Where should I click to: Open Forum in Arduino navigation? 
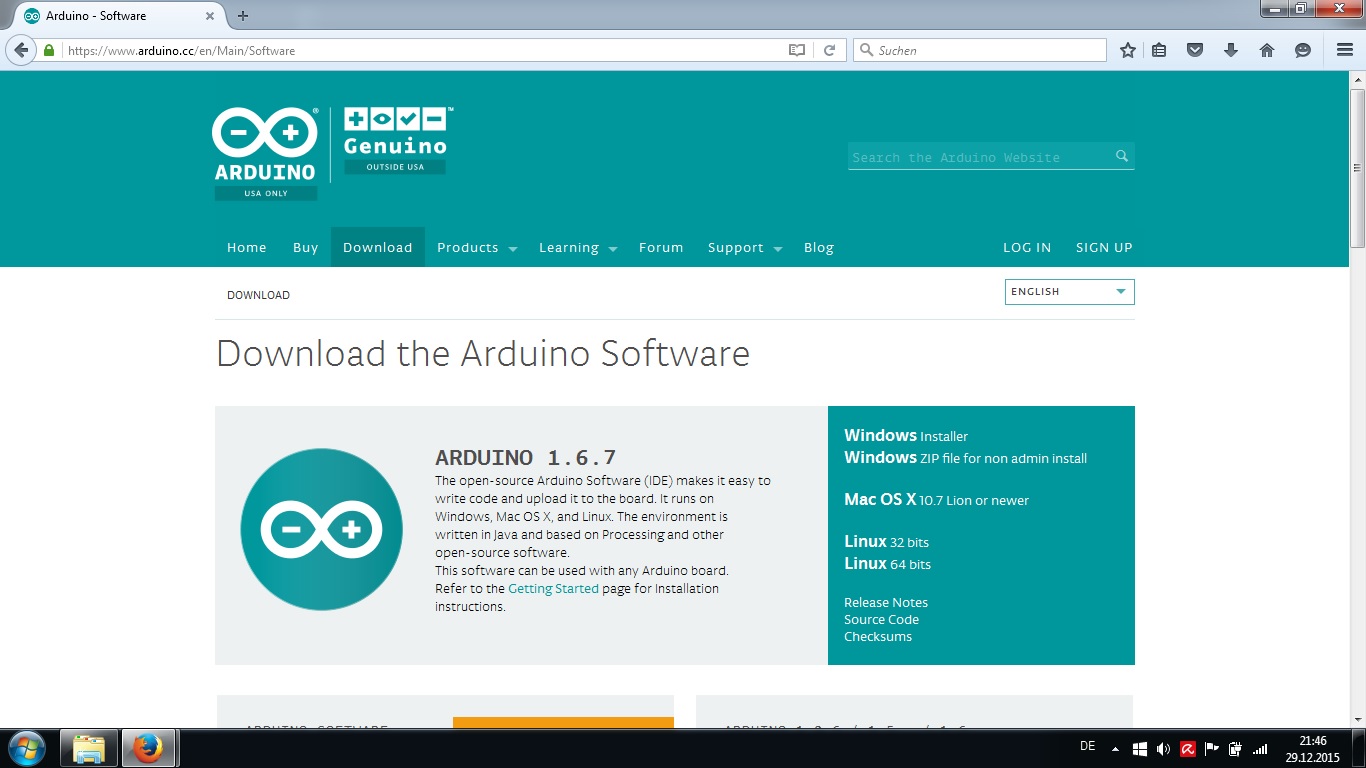coord(661,247)
